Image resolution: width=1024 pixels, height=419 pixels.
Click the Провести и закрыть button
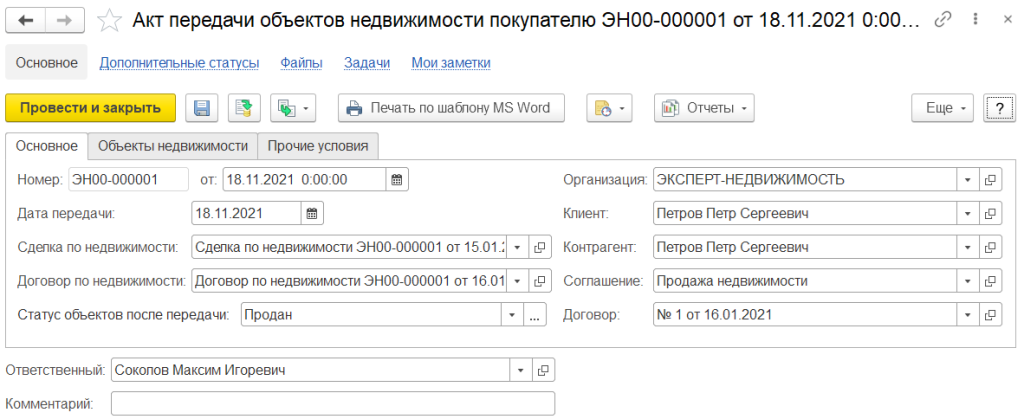click(x=91, y=108)
